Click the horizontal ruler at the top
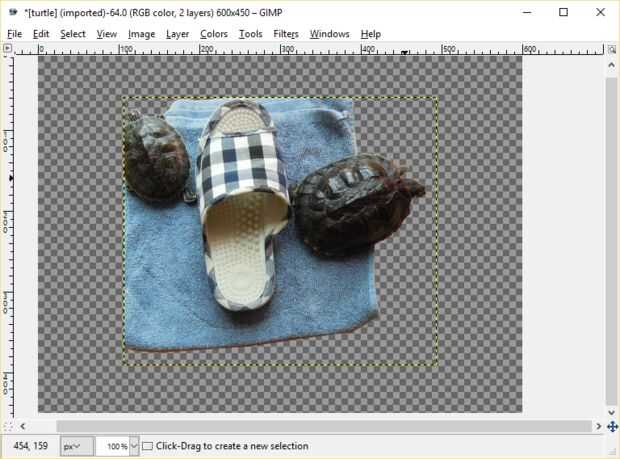The height and width of the screenshot is (459, 620). (309, 49)
